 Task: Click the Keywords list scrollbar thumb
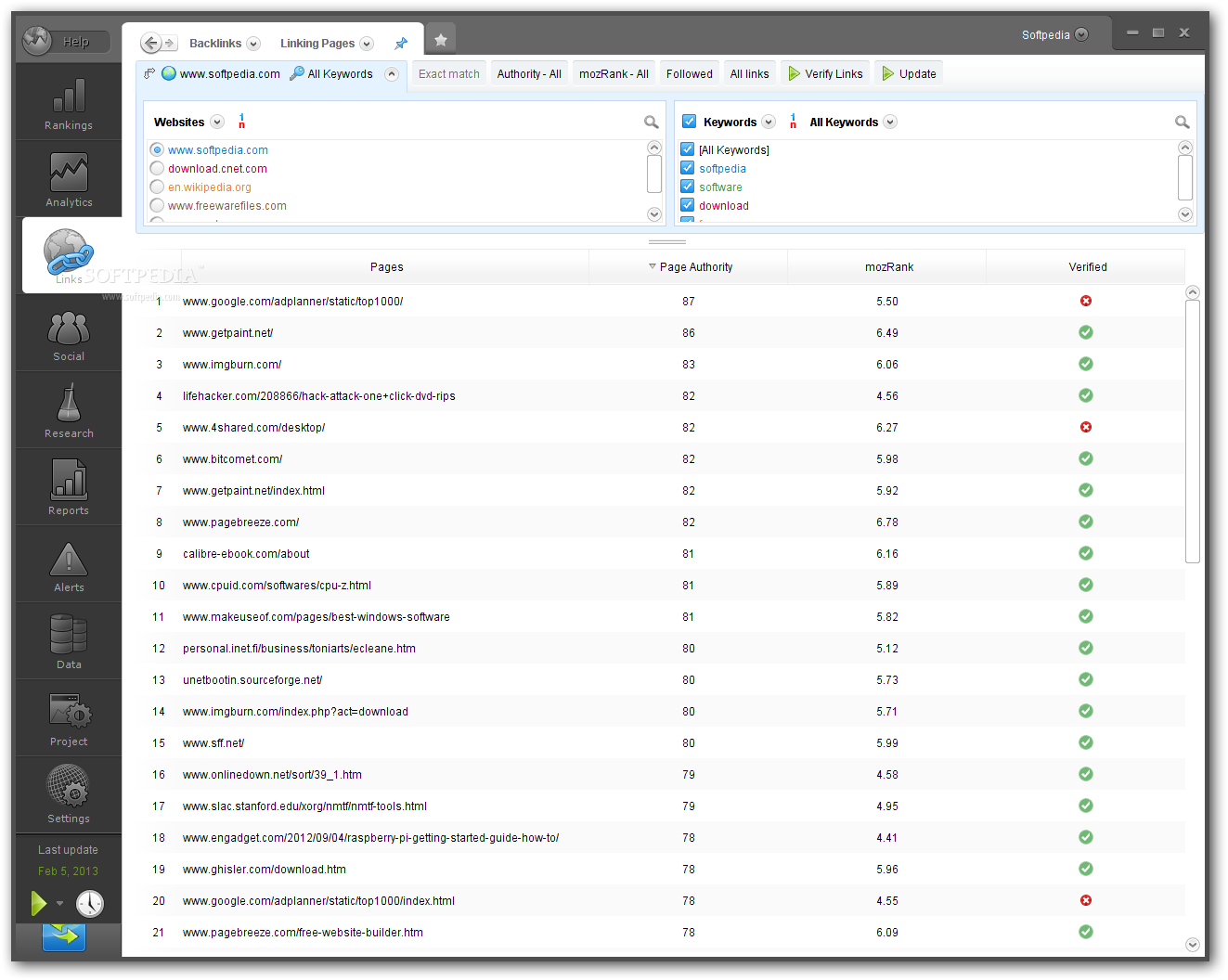point(1184,177)
